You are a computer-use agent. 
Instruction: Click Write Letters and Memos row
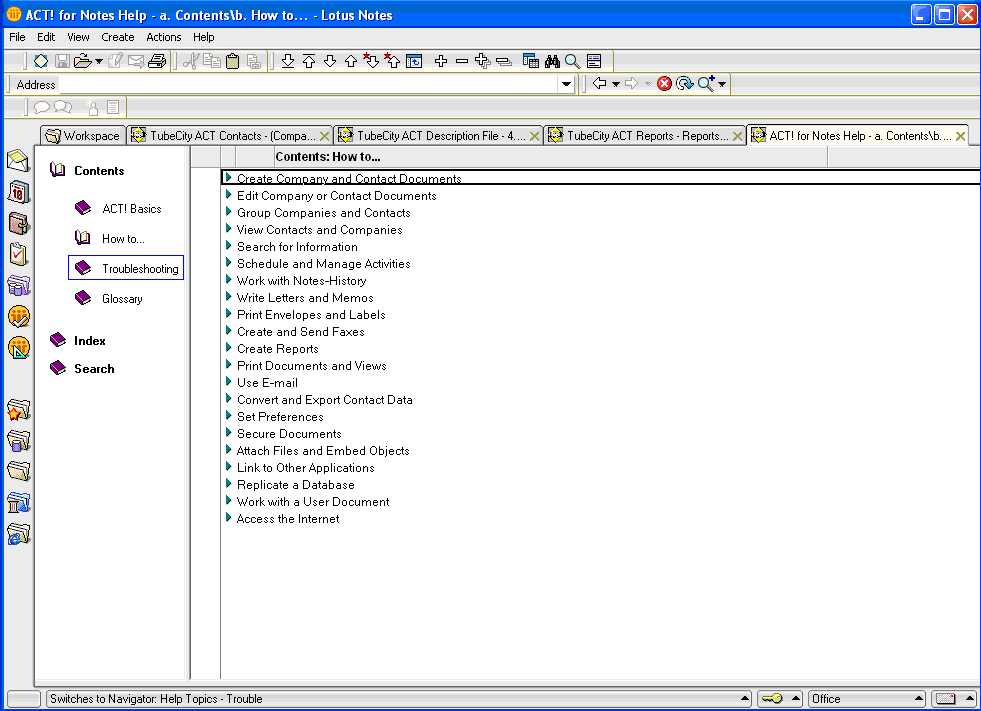tap(305, 297)
